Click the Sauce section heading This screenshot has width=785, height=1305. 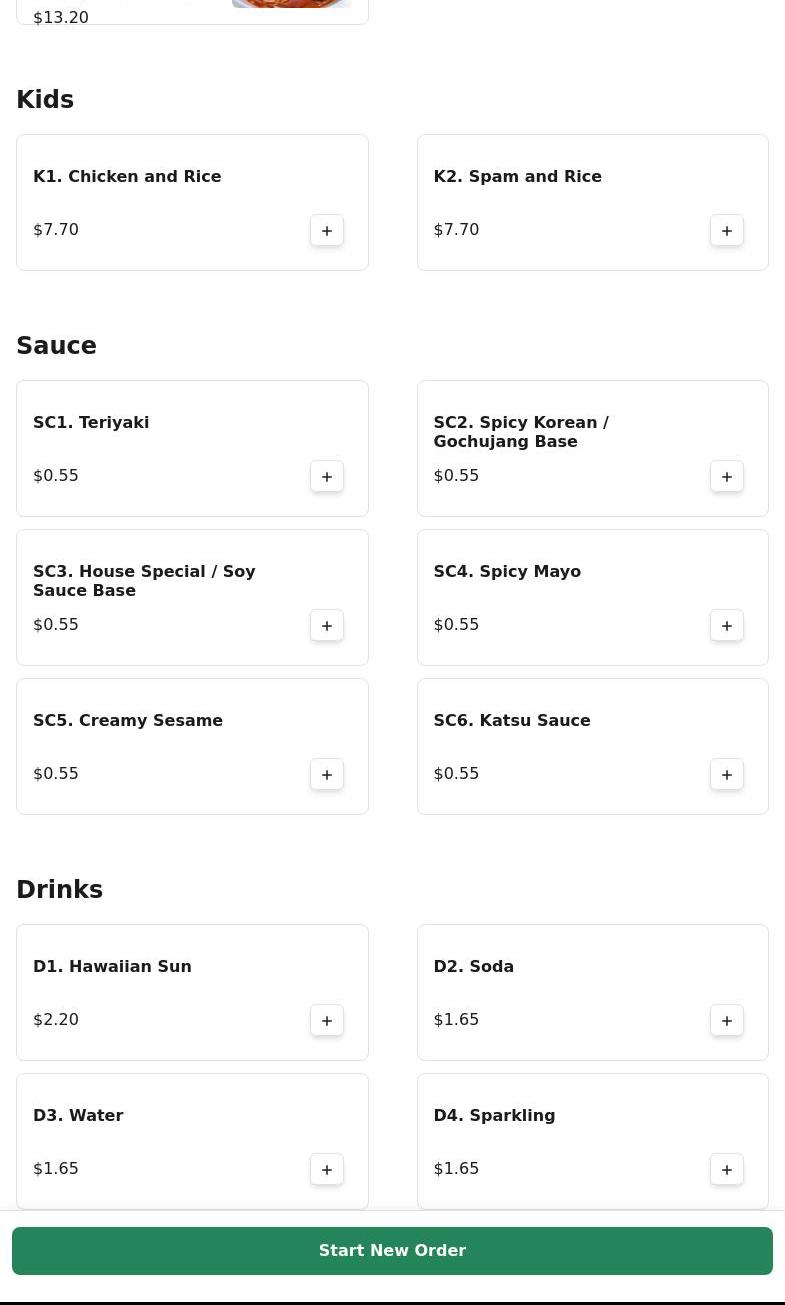pyautogui.click(x=56, y=346)
